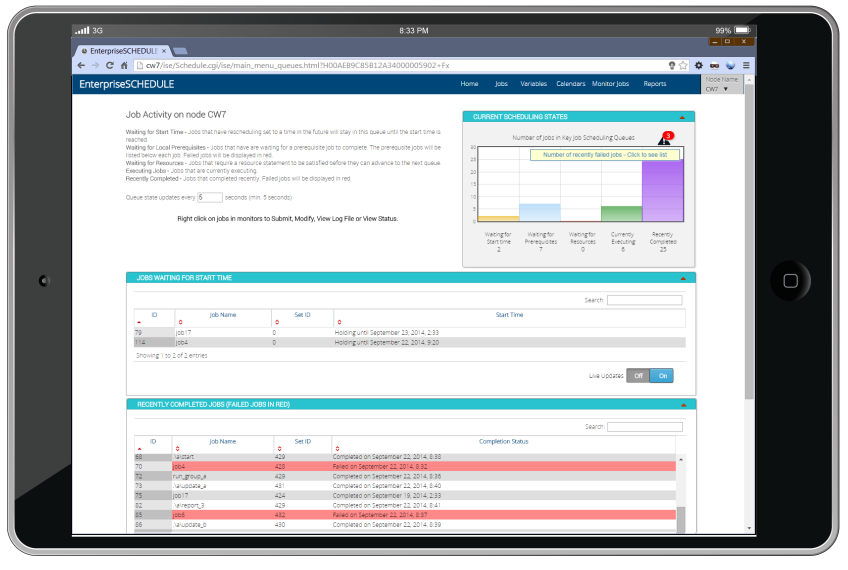The image size is (848, 570).
Task: Open the Reports menu
Action: click(655, 84)
